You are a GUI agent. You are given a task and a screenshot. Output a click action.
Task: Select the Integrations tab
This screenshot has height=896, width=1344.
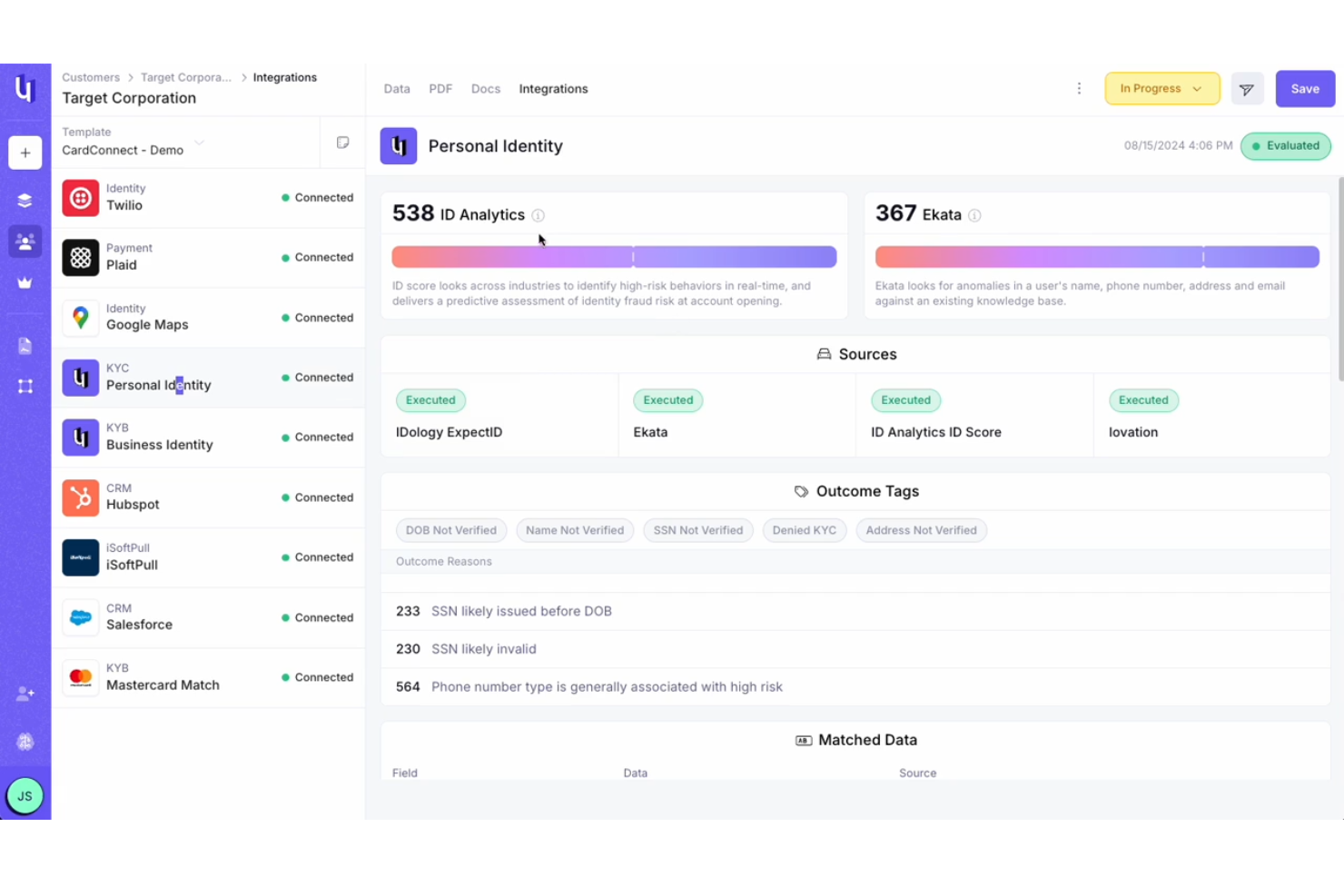[x=553, y=89]
